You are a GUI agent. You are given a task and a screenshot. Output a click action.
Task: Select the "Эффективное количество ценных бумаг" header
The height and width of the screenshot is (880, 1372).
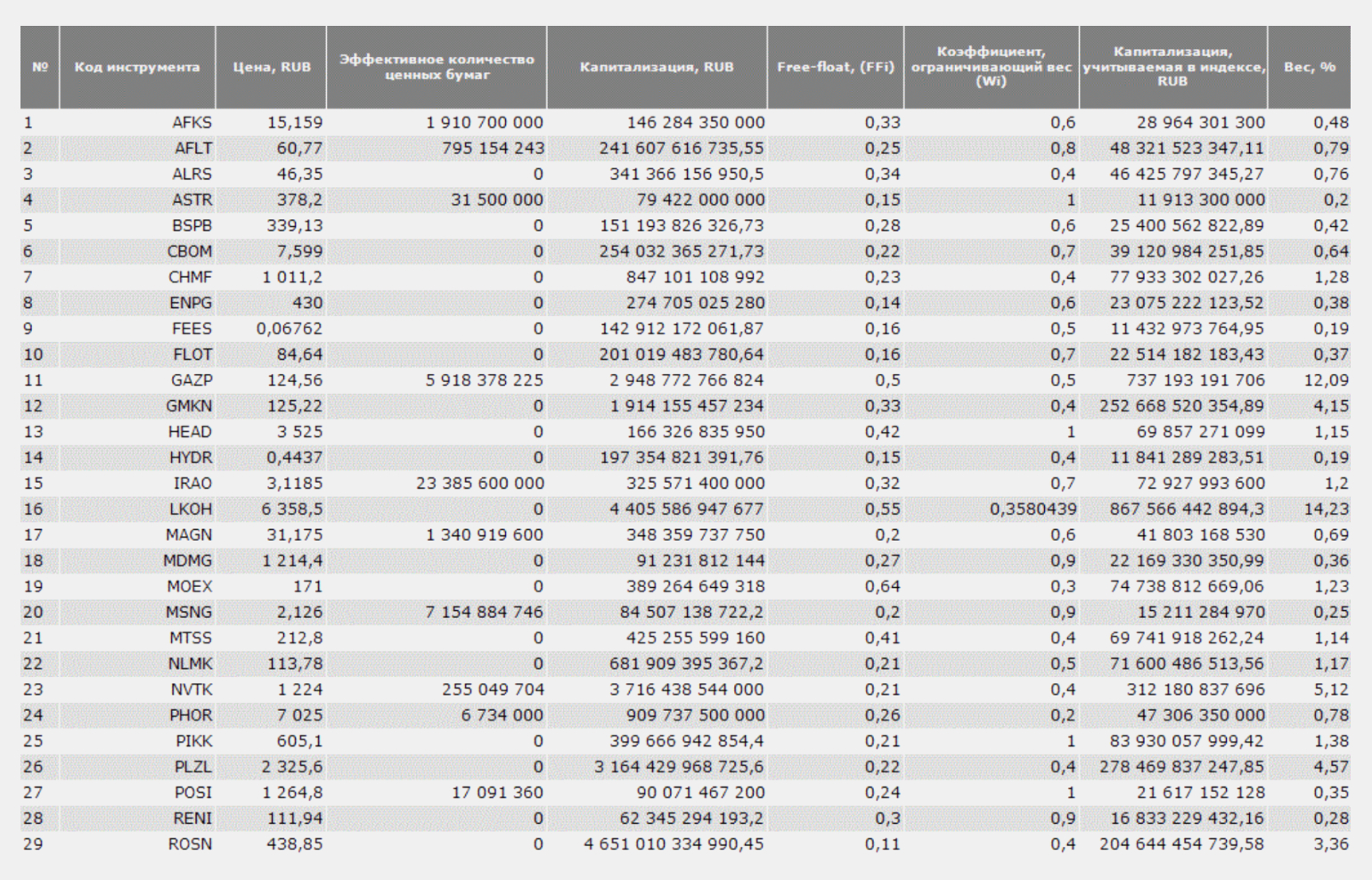(437, 68)
